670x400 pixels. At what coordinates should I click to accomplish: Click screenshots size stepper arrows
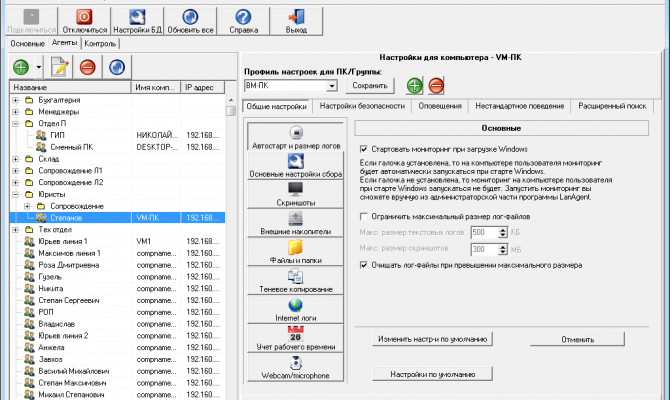[503, 250]
